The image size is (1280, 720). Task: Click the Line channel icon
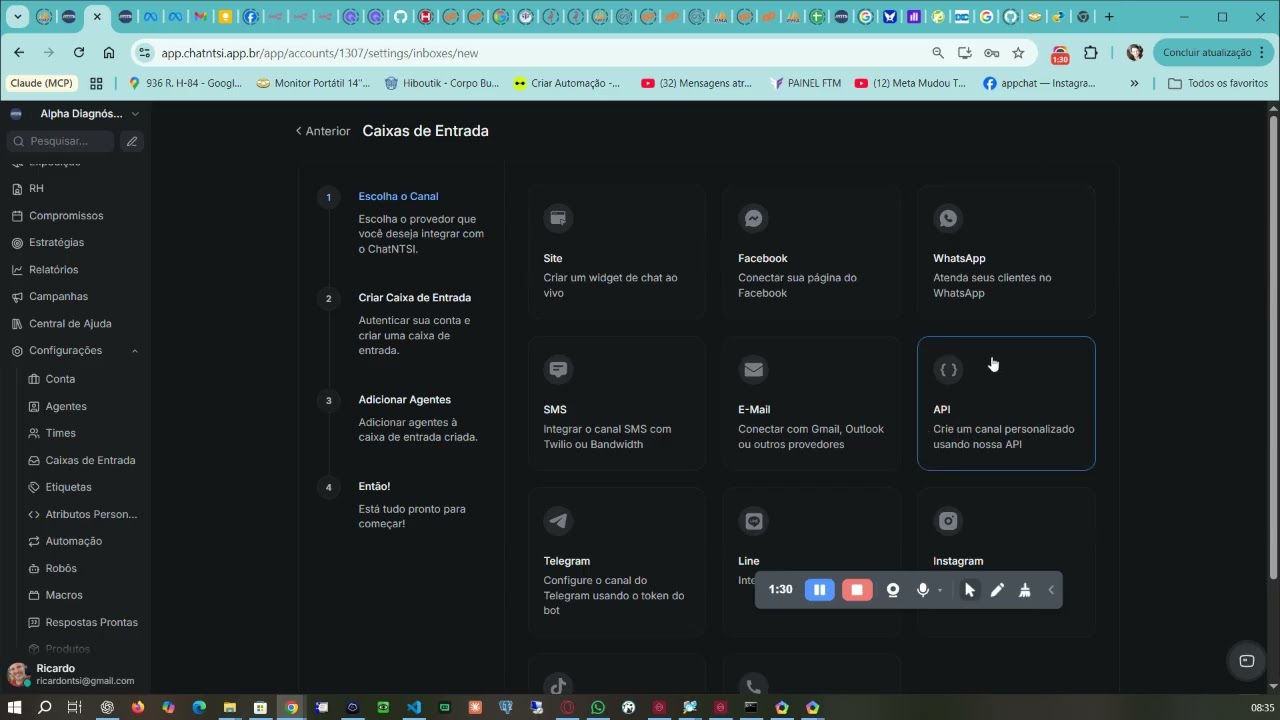pos(753,521)
